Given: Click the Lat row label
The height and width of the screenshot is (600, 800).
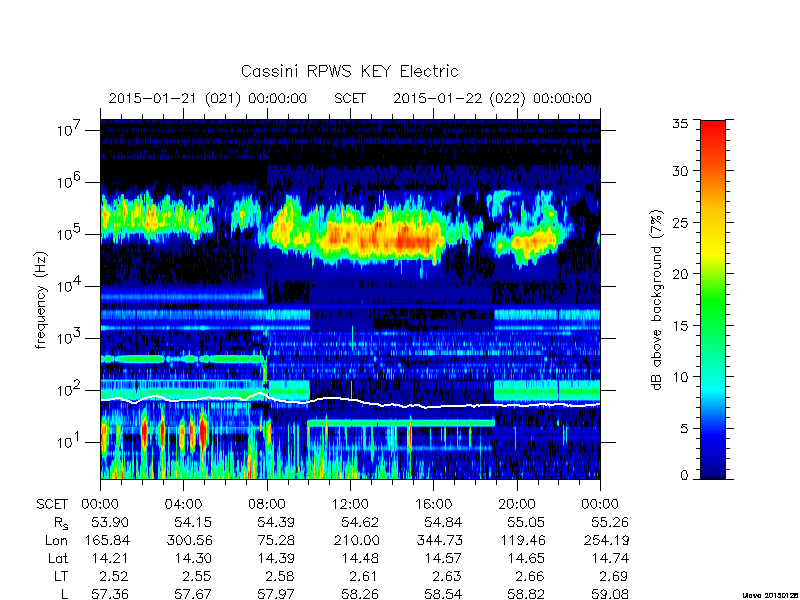Looking at the screenshot, I should click(x=58, y=558).
